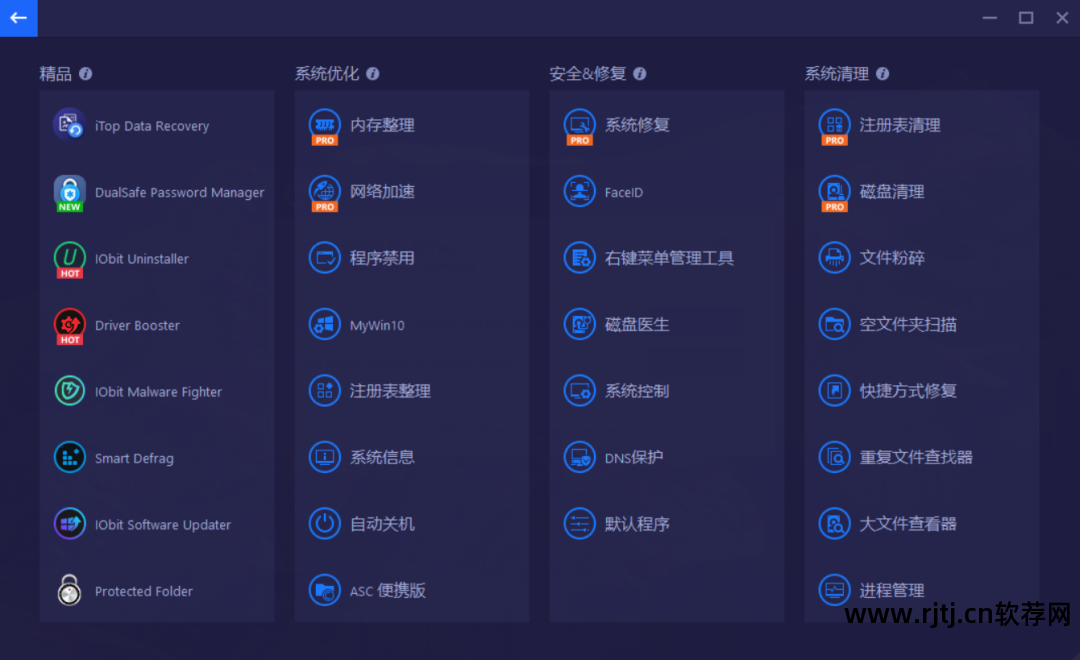Click the 系统修复 icon
Viewport: 1080px width, 660px height.
[x=579, y=126]
